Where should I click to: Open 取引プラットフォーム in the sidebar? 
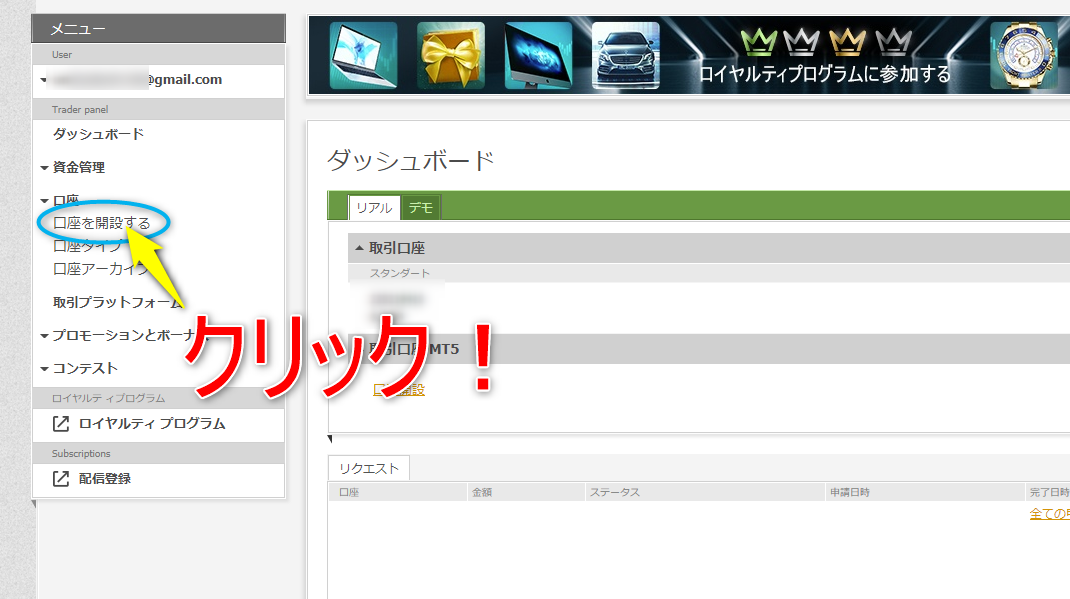click(x=118, y=302)
